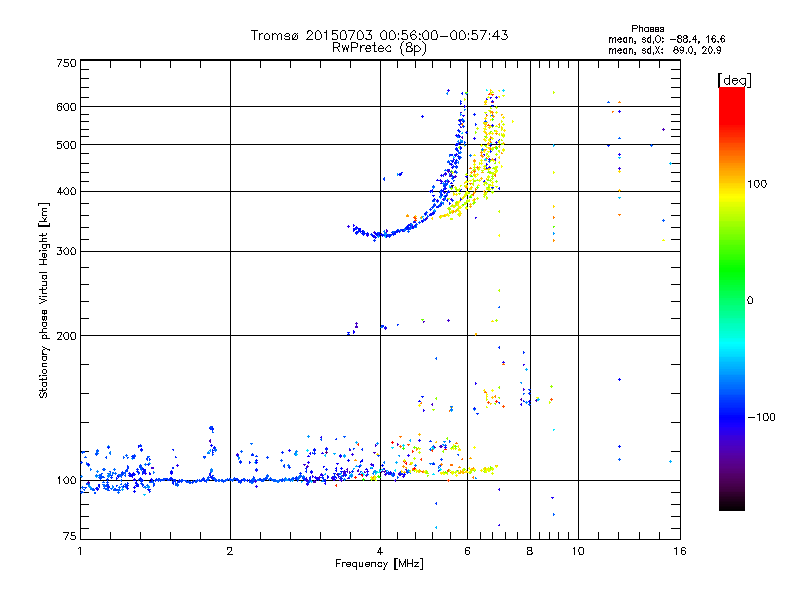Click the x-axis '2' label

pos(230,551)
